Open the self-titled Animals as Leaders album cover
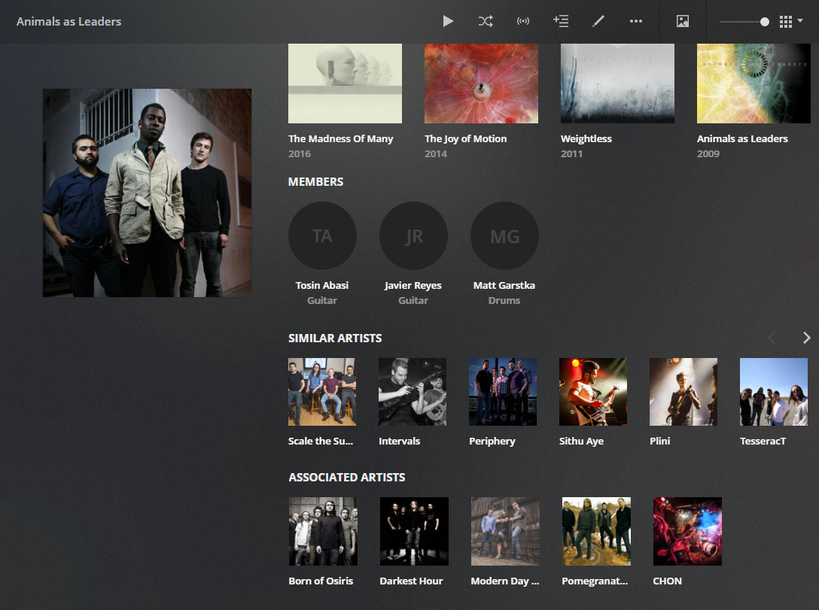Viewport: 819px width, 610px height. tap(754, 84)
